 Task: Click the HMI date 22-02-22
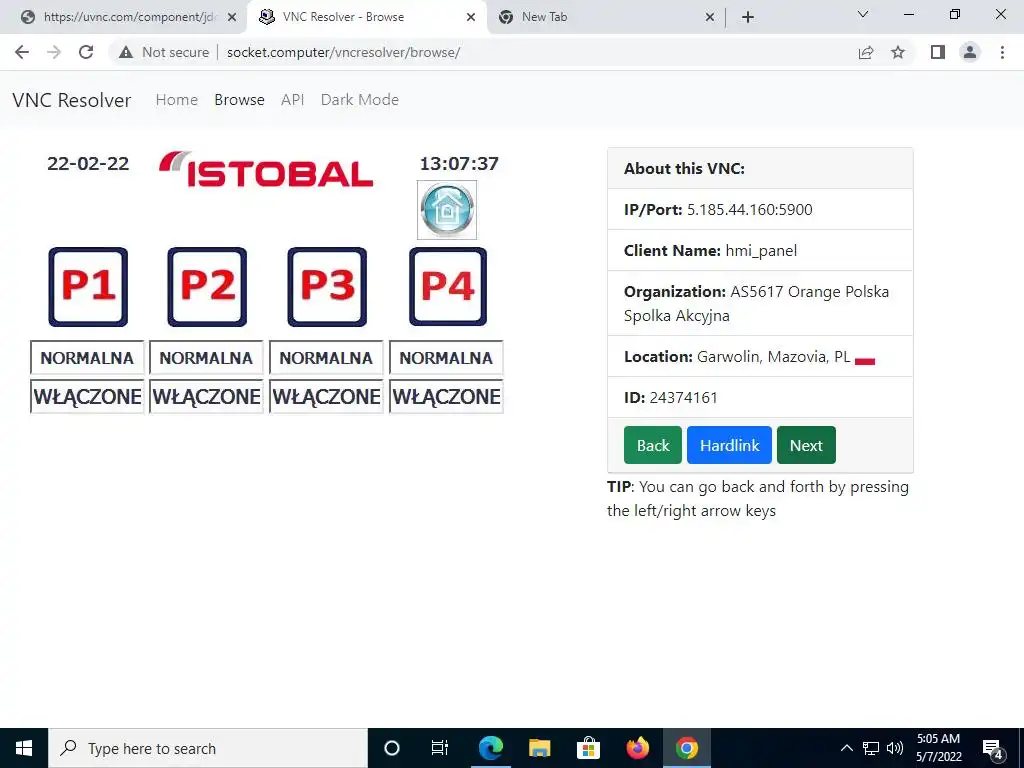click(x=88, y=163)
